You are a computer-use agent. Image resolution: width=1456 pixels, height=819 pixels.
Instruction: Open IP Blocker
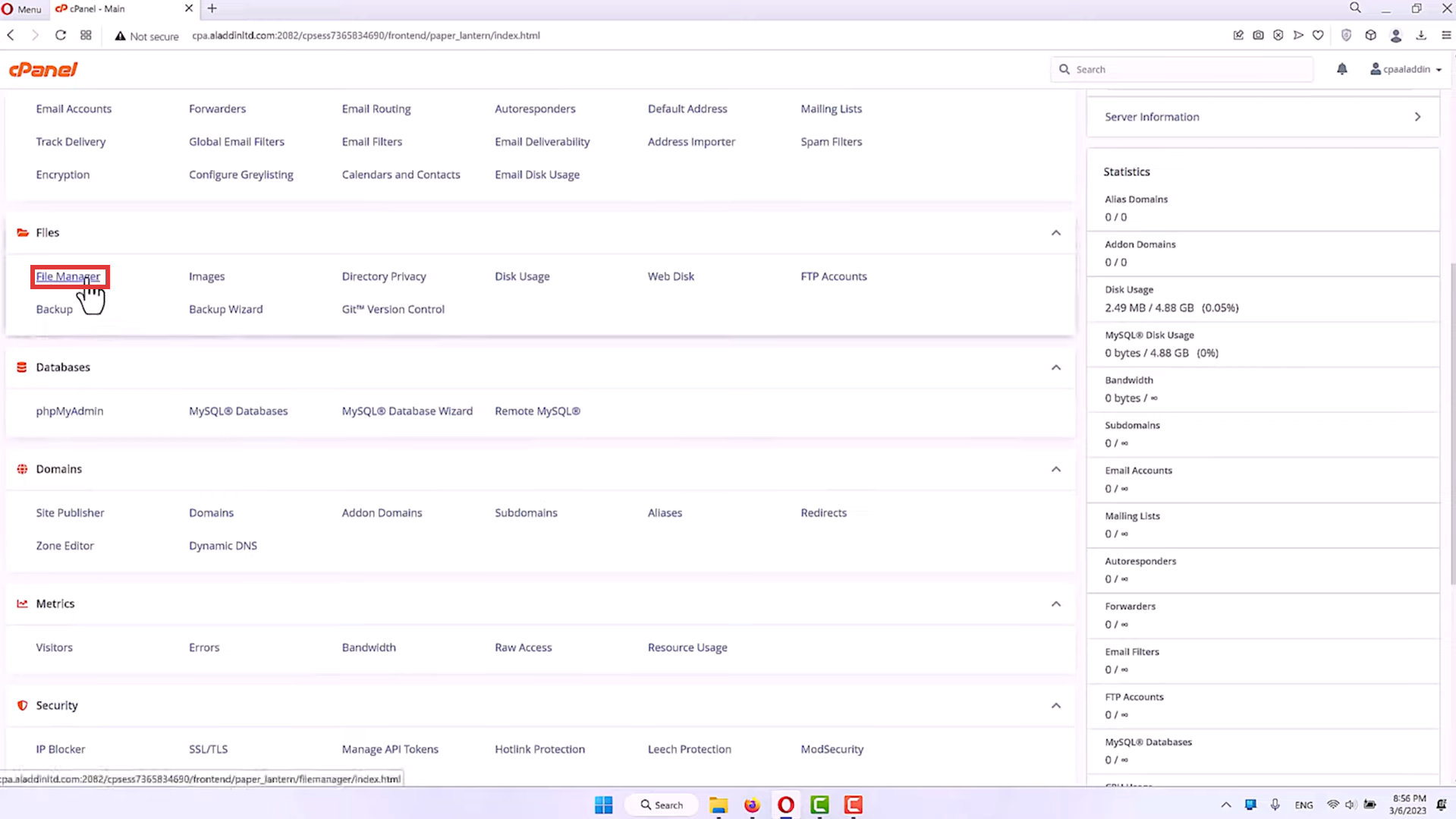61,749
